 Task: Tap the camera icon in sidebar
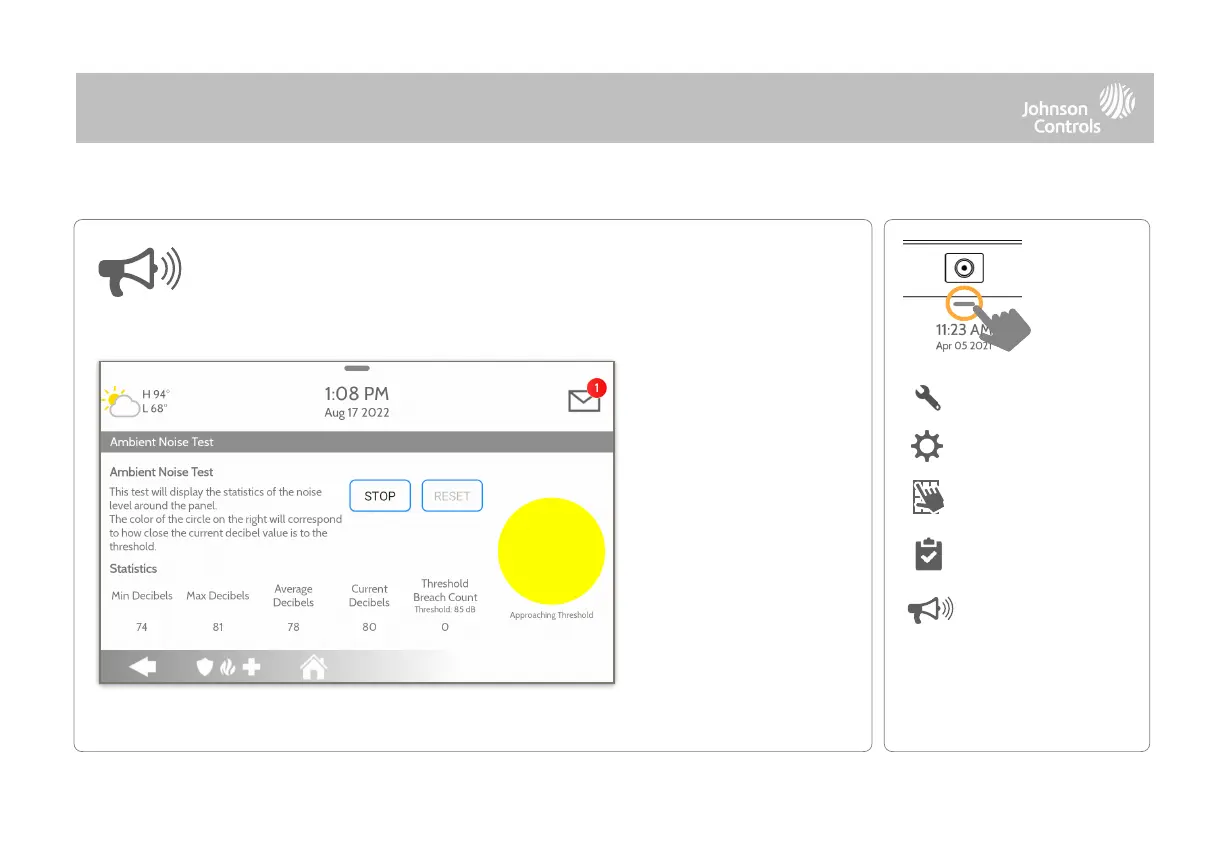click(963, 269)
